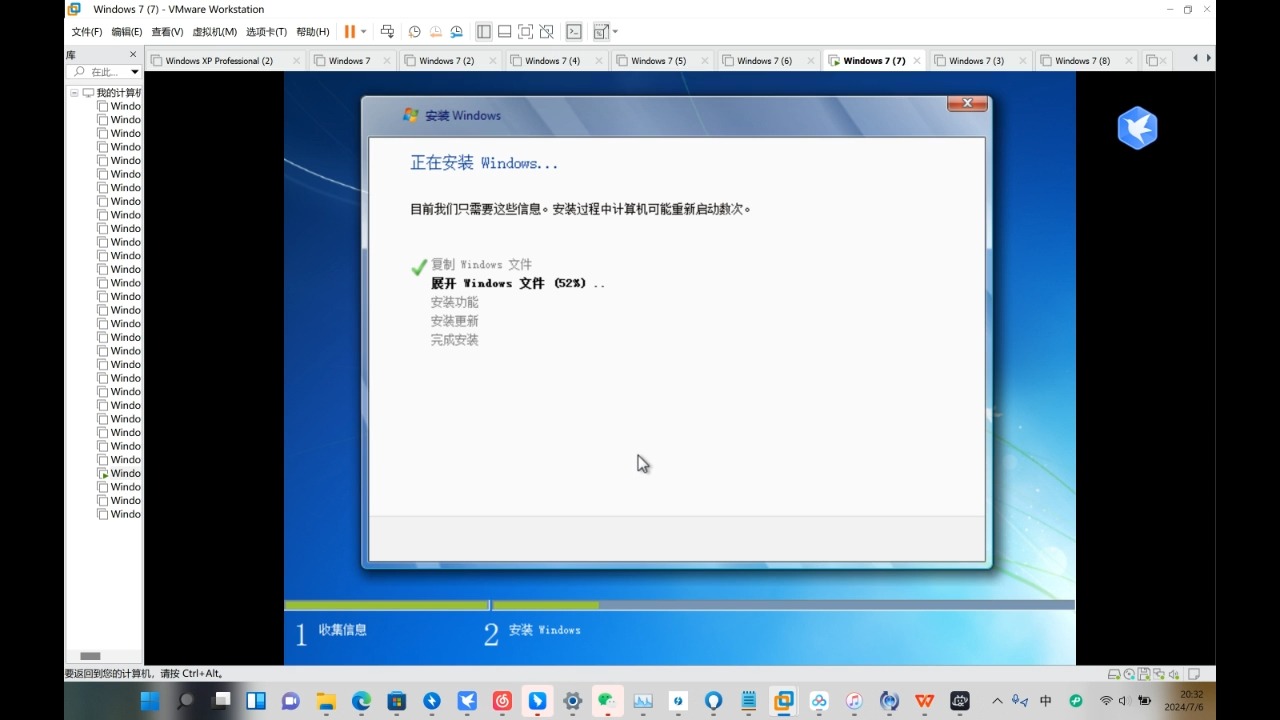Open the 编辑(E) menu
This screenshot has width=1280, height=720.
[x=127, y=32]
